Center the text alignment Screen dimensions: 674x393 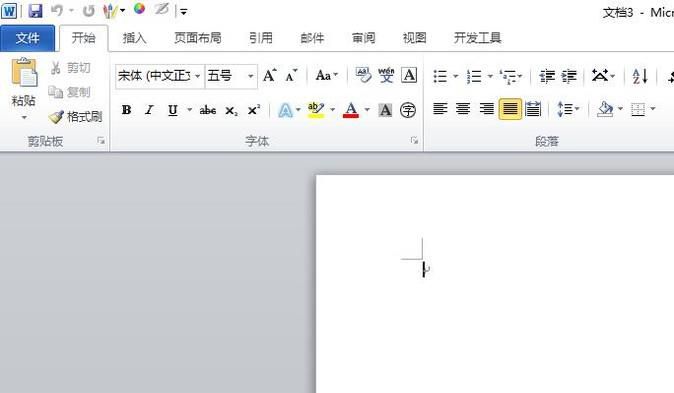click(x=463, y=109)
